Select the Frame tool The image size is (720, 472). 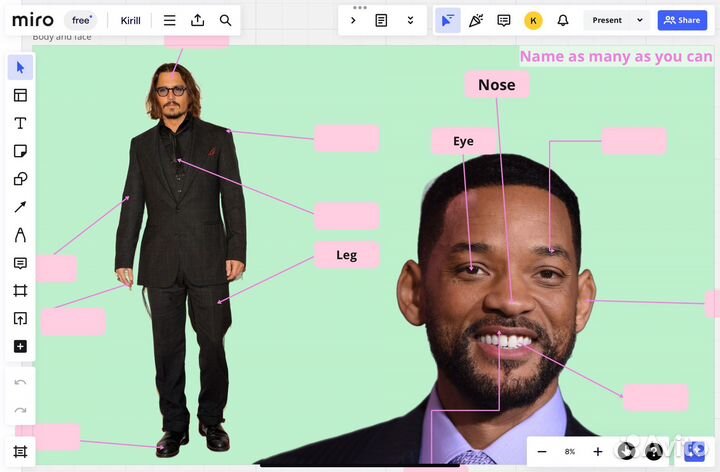click(20, 290)
